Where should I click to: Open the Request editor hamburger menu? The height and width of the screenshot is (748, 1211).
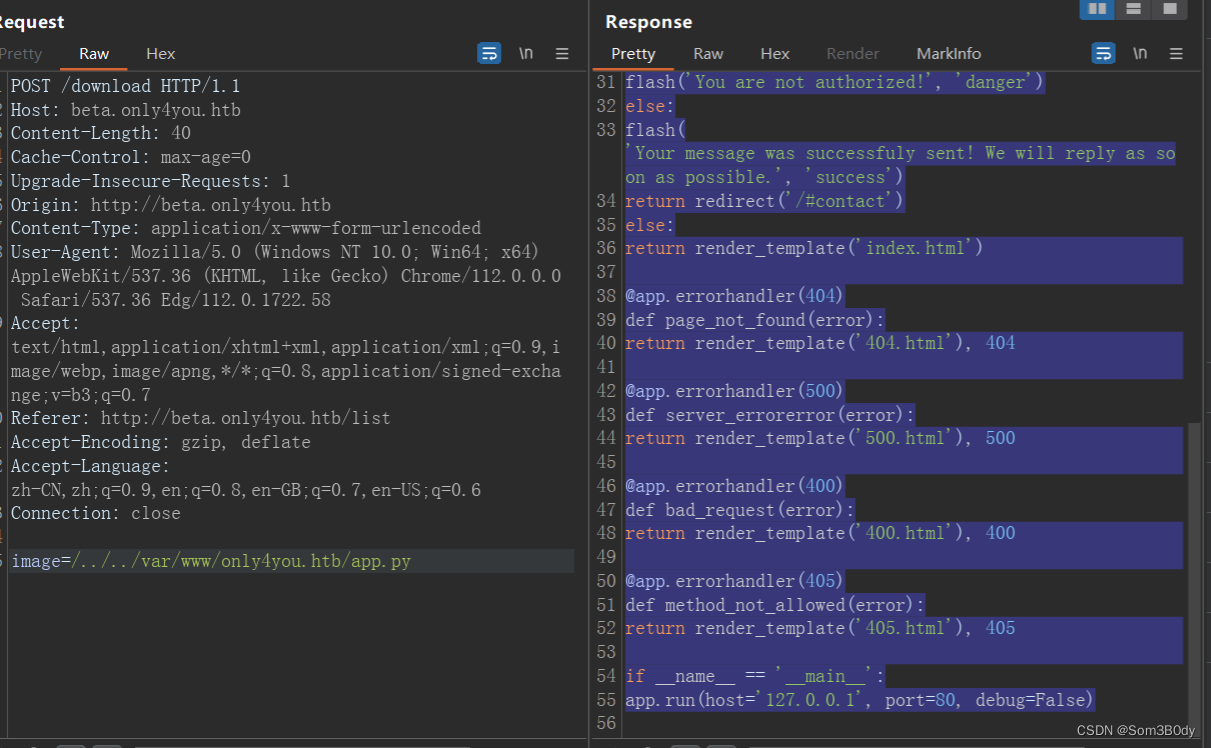(x=562, y=53)
